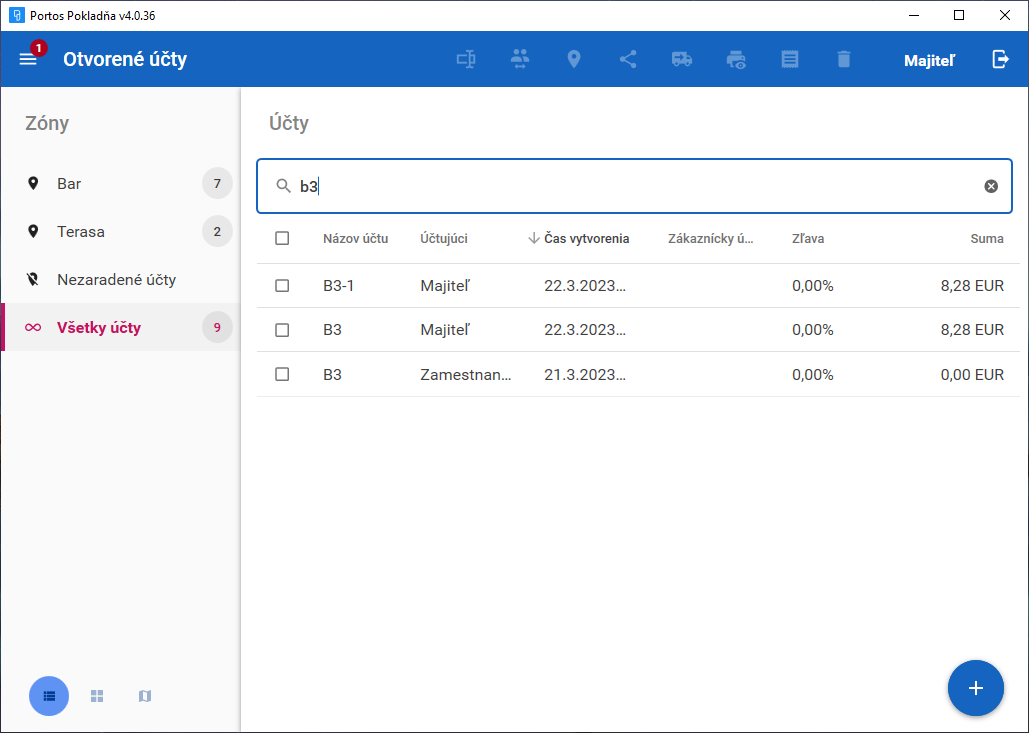Check the checkbox for B3 by Majiteľ
The height and width of the screenshot is (733, 1029).
point(282,330)
